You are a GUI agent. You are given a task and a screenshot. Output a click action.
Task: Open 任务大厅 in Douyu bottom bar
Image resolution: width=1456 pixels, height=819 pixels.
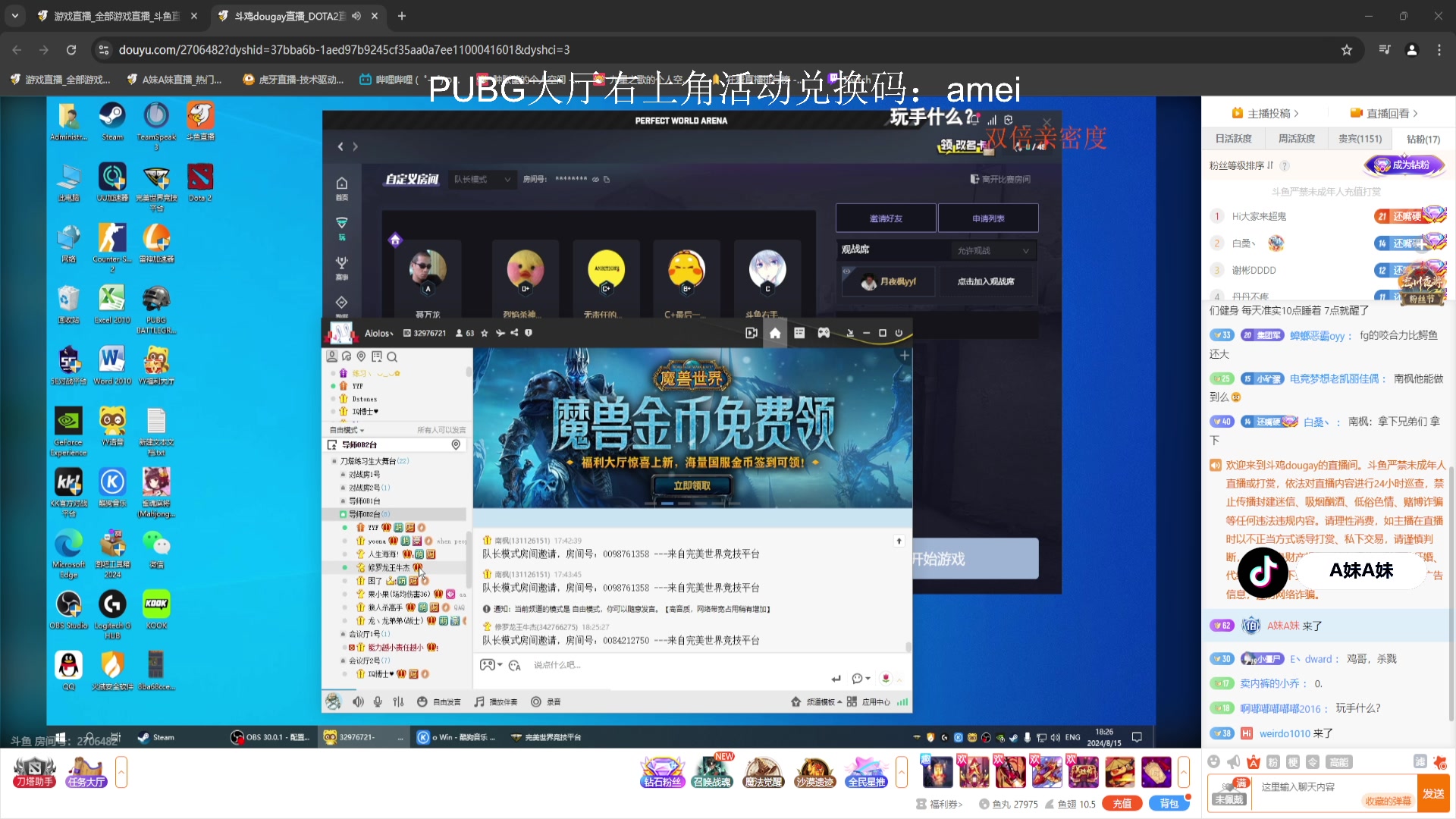tap(86, 773)
